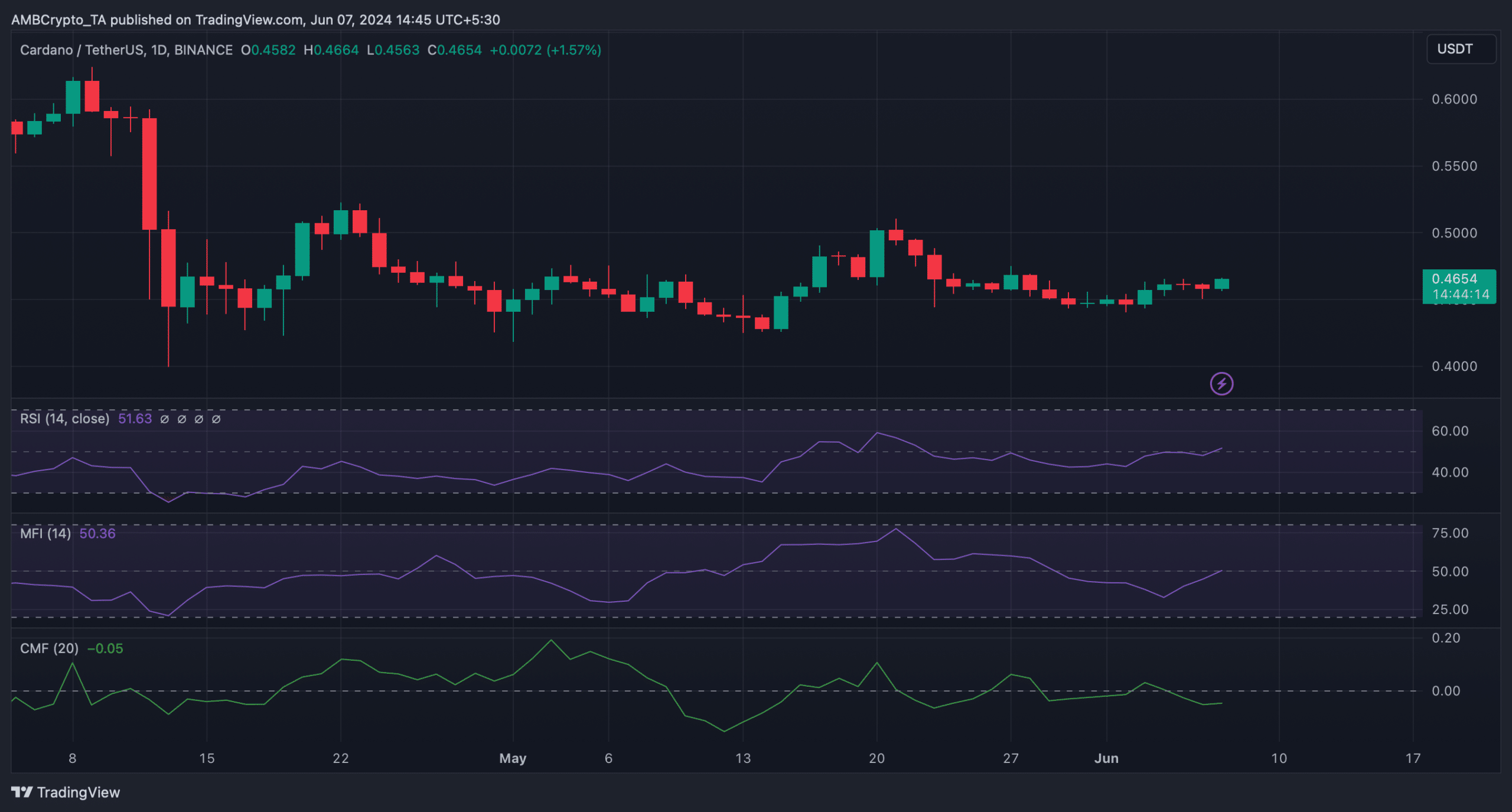
Task: Click the MFI value 50.36
Action: tap(97, 533)
